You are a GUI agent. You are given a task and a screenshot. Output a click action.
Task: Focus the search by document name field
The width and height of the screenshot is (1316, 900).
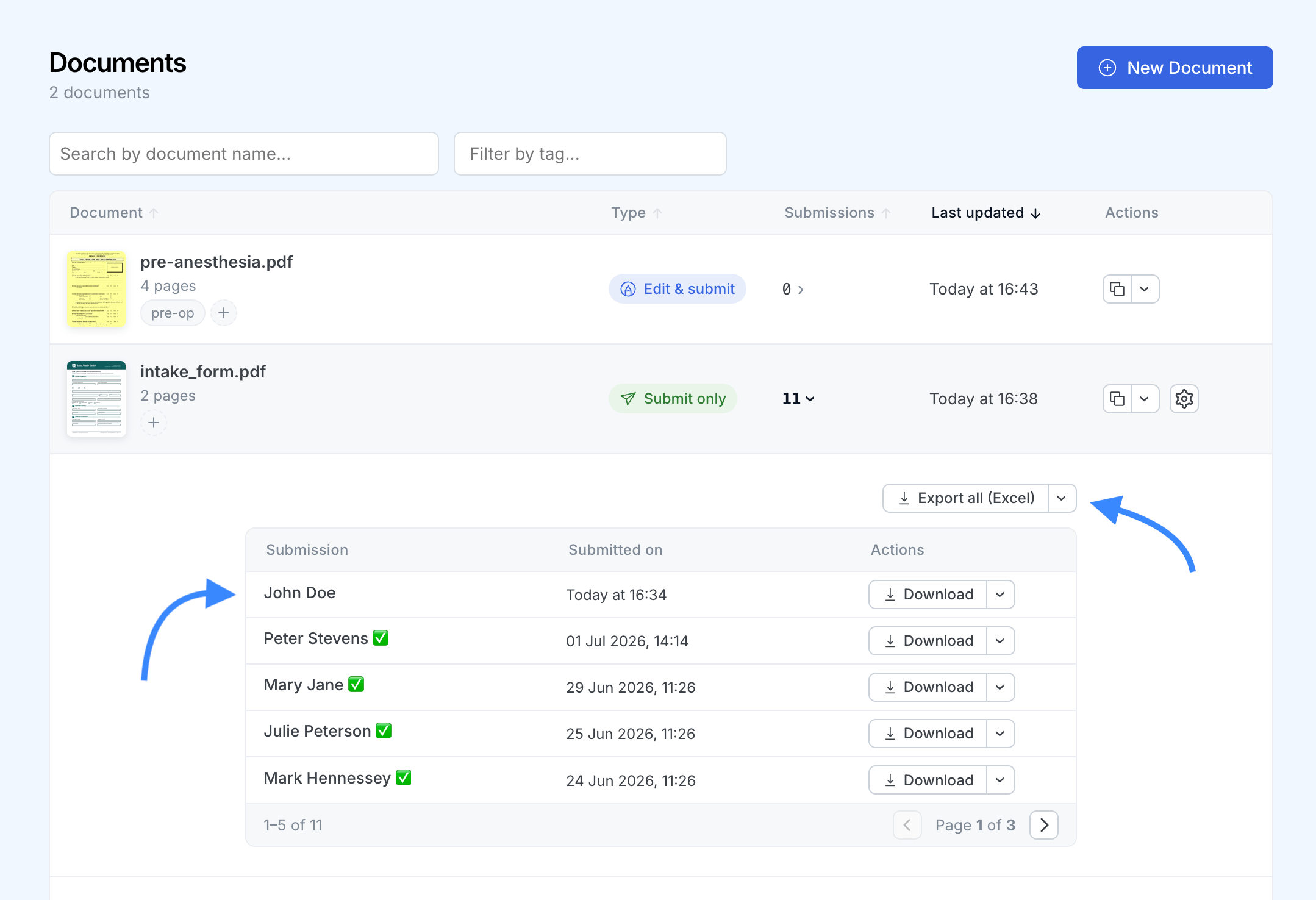(x=244, y=154)
